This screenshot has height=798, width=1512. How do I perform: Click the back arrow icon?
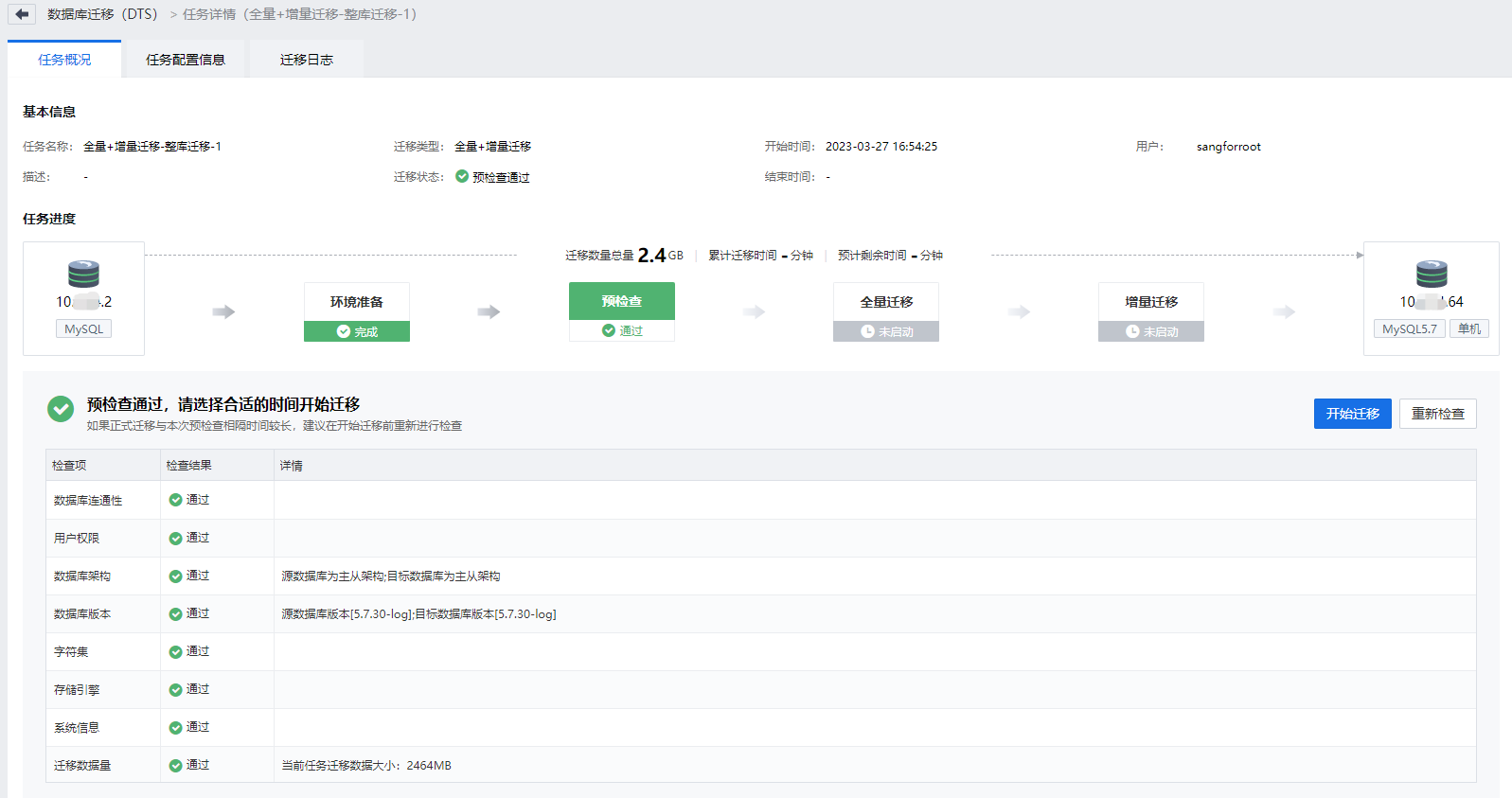[x=22, y=14]
